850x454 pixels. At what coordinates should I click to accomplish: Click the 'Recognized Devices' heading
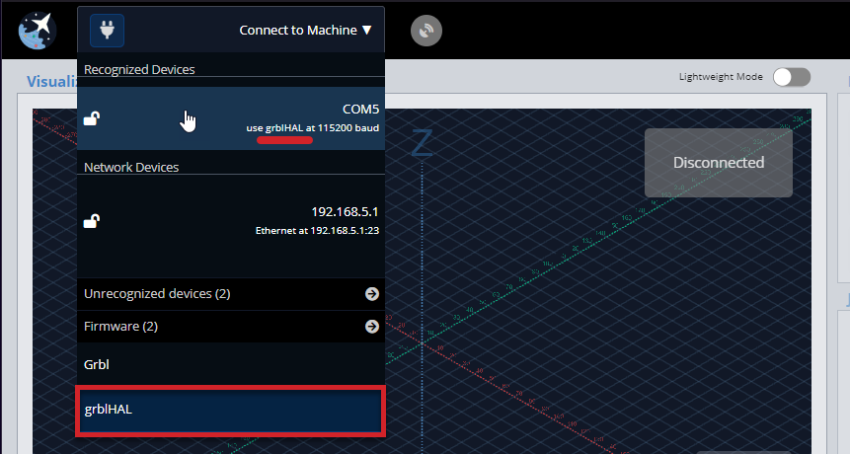click(x=139, y=69)
